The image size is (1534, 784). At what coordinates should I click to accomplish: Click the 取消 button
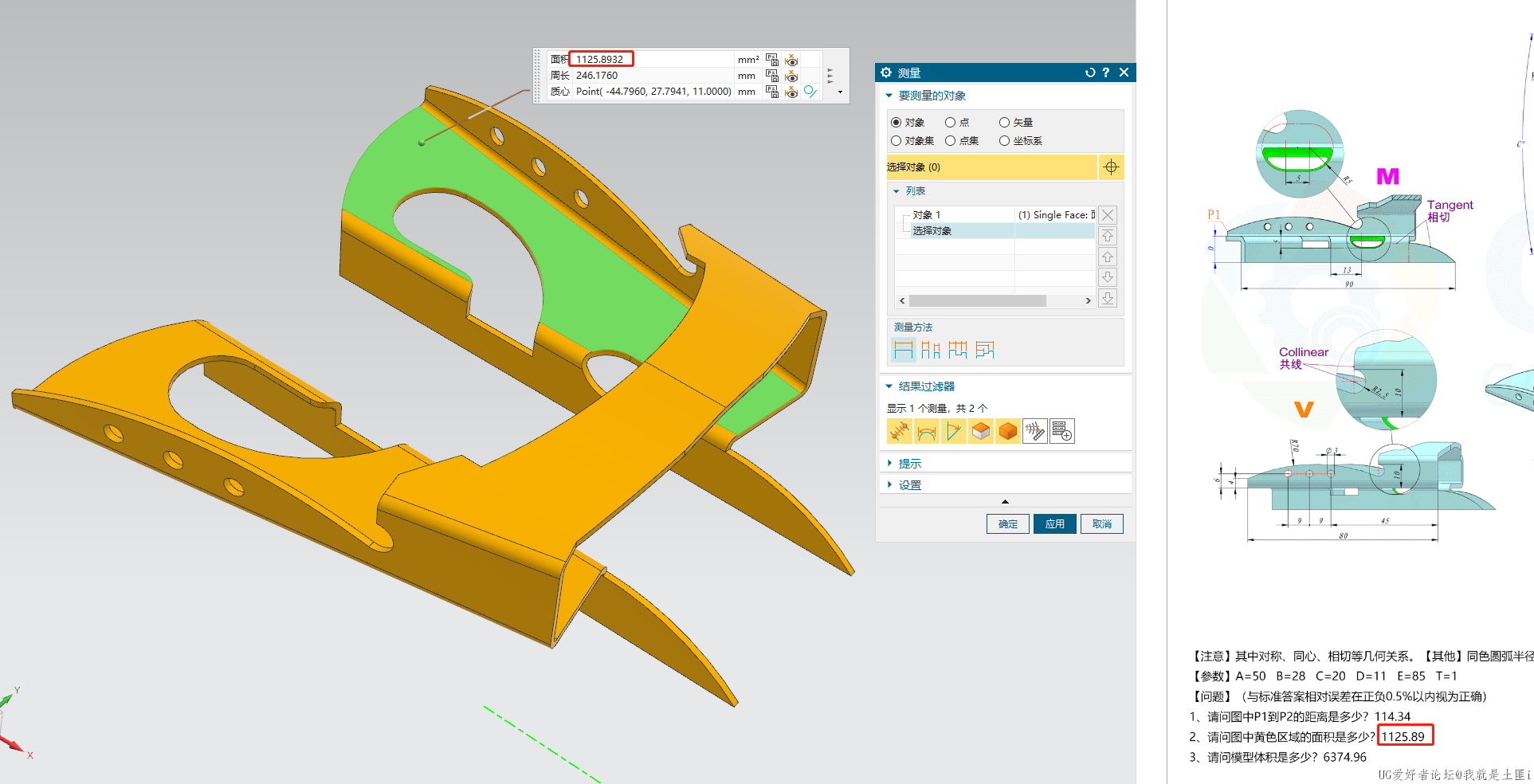click(1102, 524)
